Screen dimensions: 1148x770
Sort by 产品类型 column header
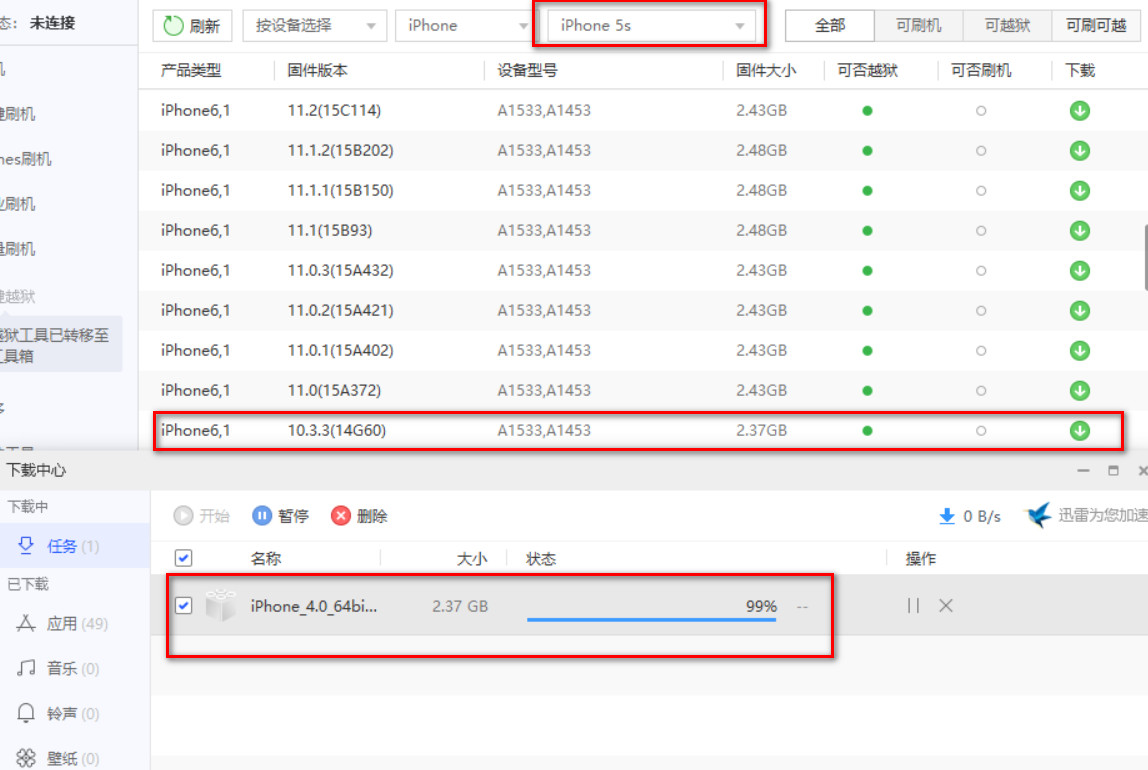click(x=191, y=71)
